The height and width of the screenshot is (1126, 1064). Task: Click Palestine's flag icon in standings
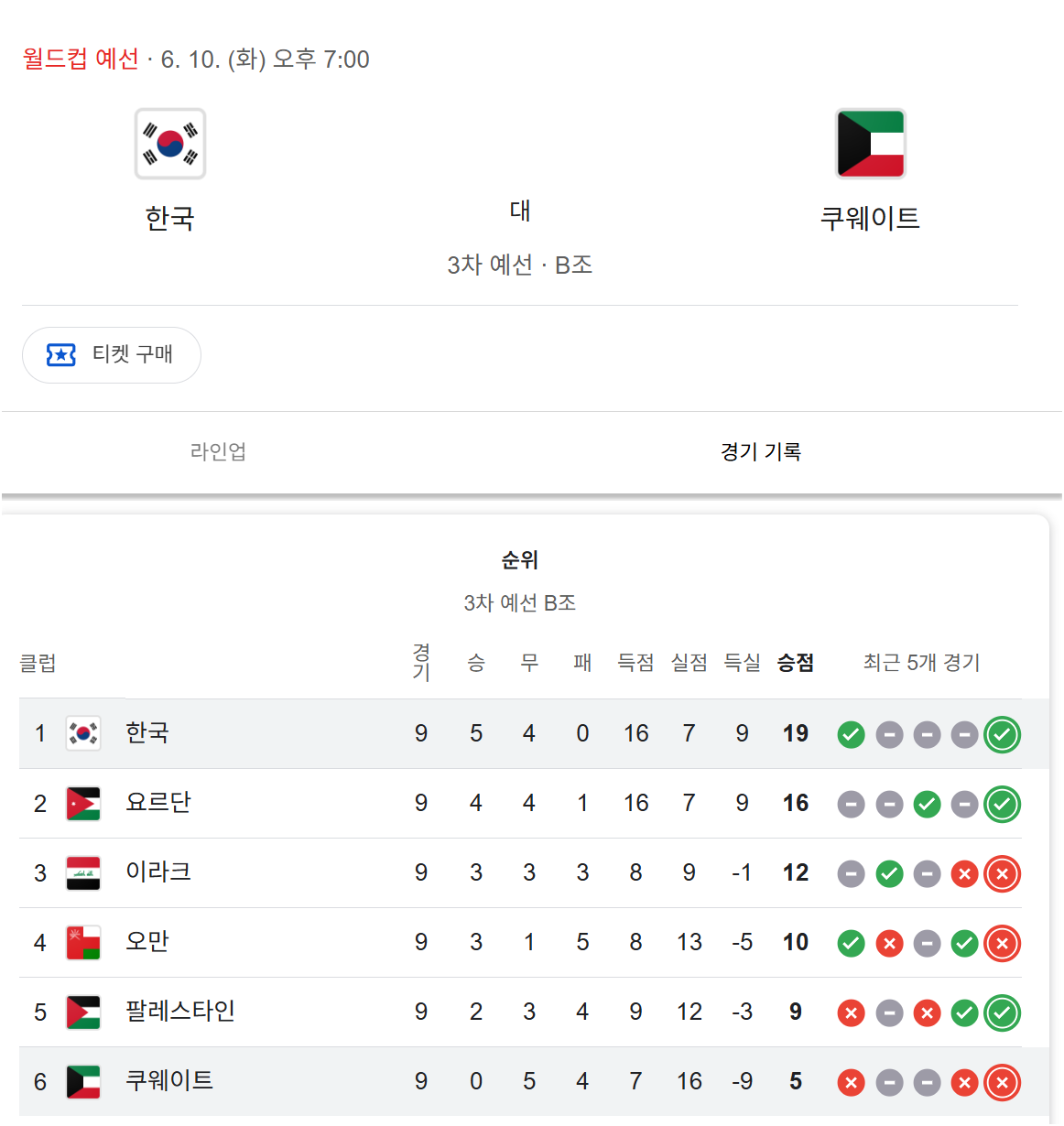point(83,1012)
